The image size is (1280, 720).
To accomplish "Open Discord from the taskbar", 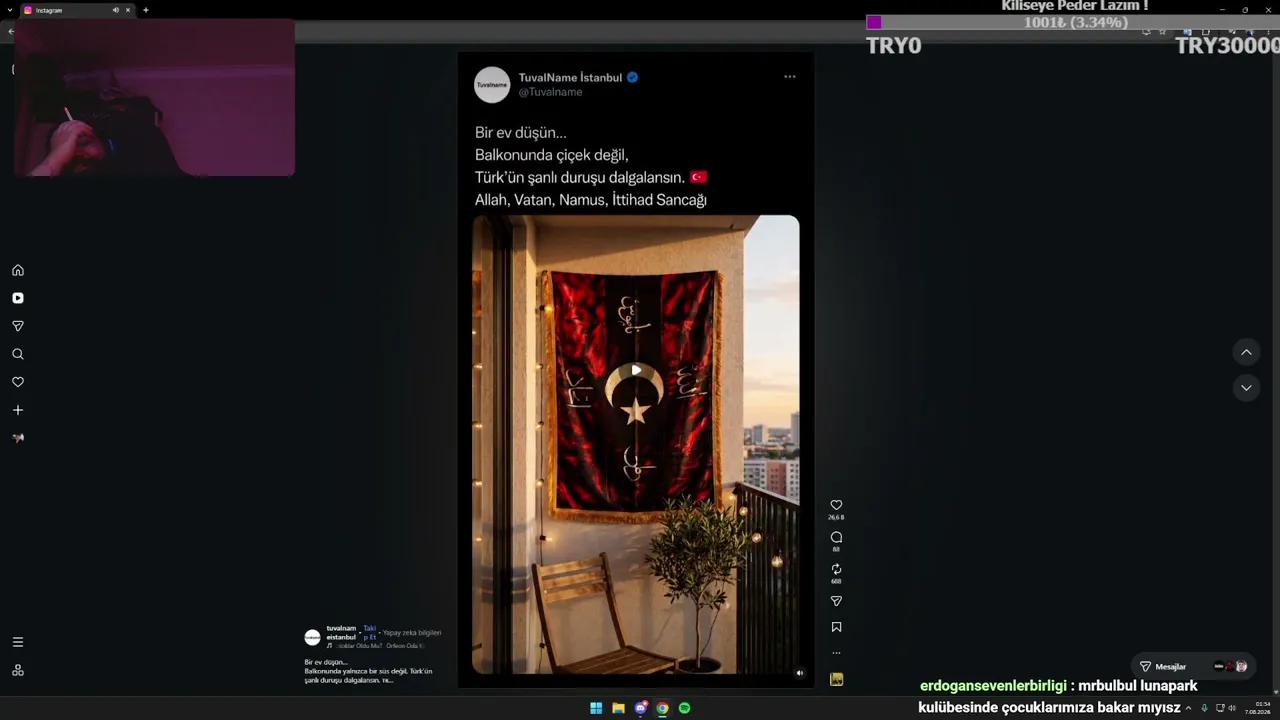I will 641,708.
